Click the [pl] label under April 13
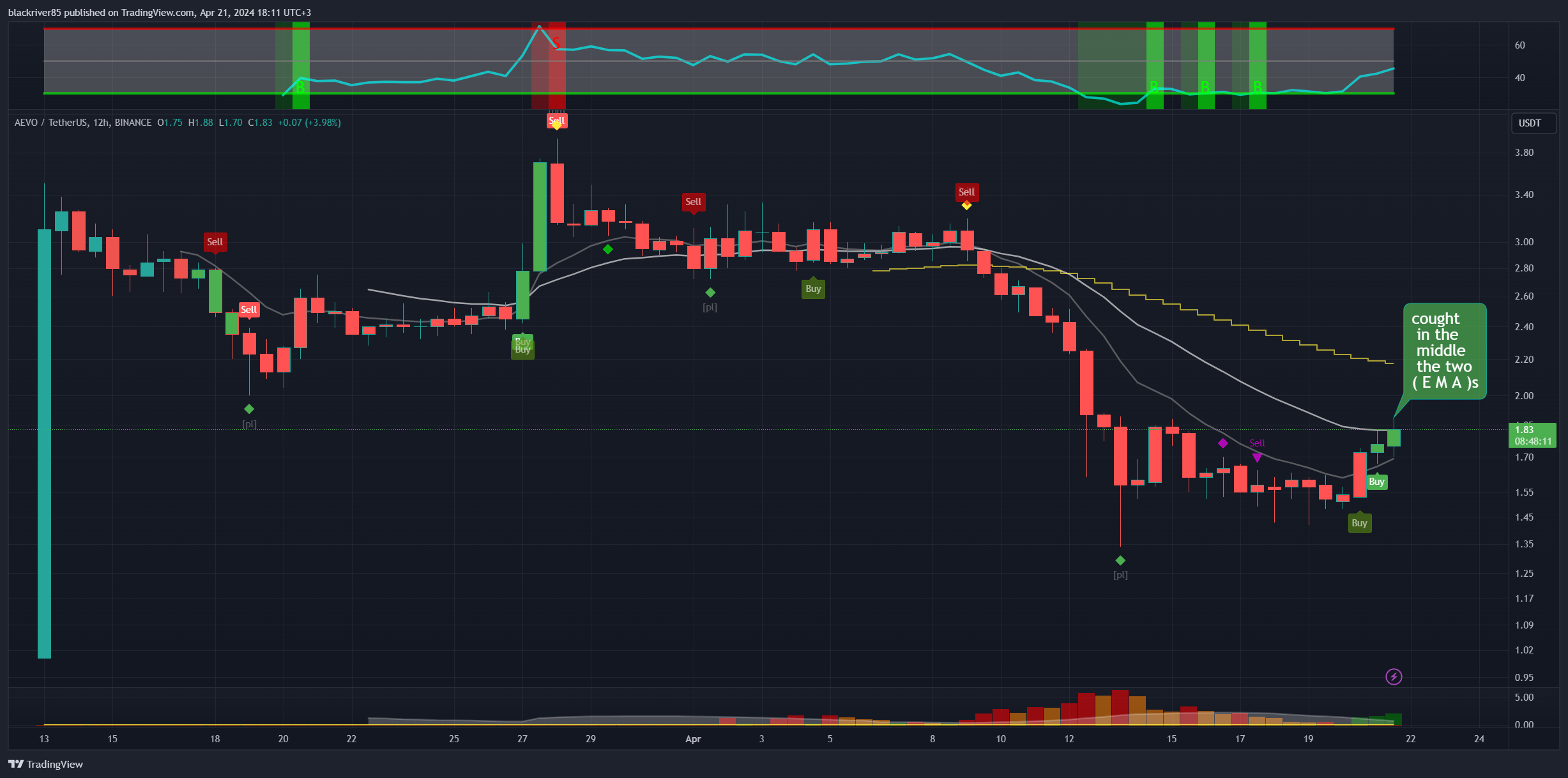The image size is (1568, 778). (x=1120, y=575)
